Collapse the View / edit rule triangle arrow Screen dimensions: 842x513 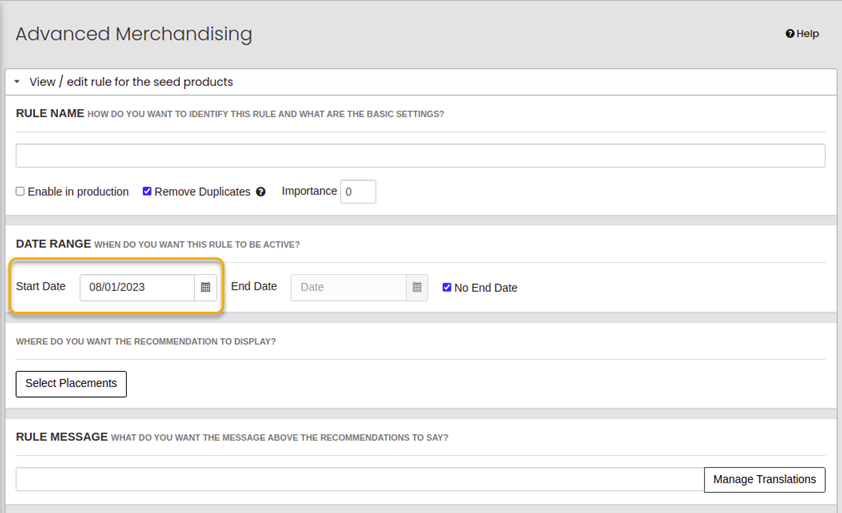pos(17,82)
